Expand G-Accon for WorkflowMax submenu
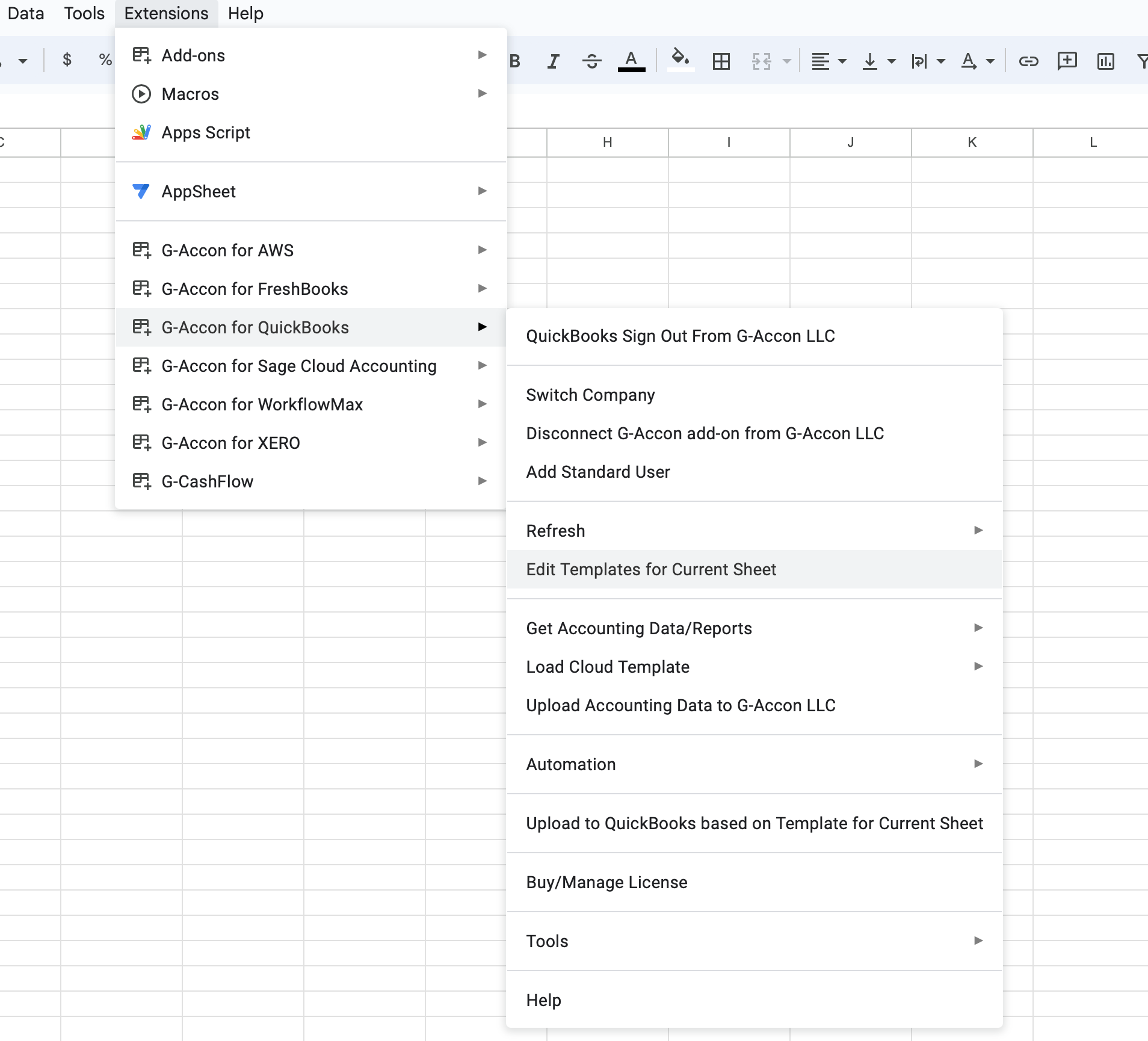This screenshot has height=1041, width=1148. (310, 404)
